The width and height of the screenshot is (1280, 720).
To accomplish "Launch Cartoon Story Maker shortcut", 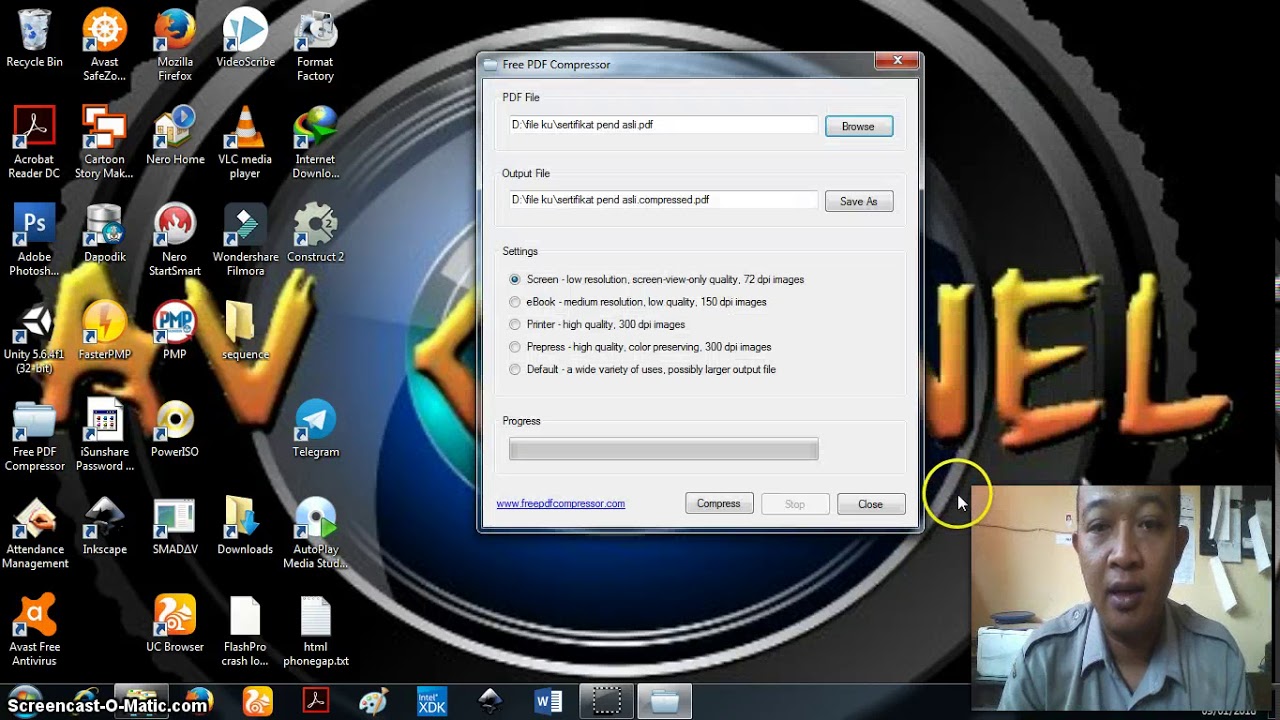I will click(x=104, y=143).
